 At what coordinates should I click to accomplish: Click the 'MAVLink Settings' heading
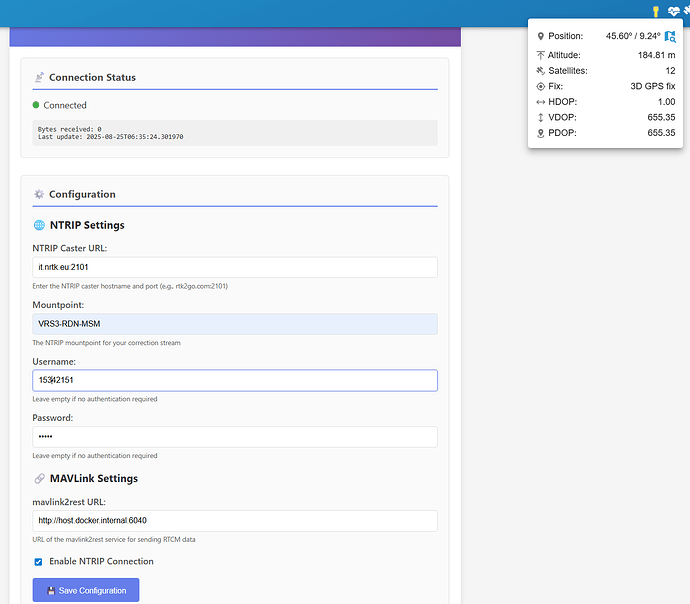(x=94, y=479)
